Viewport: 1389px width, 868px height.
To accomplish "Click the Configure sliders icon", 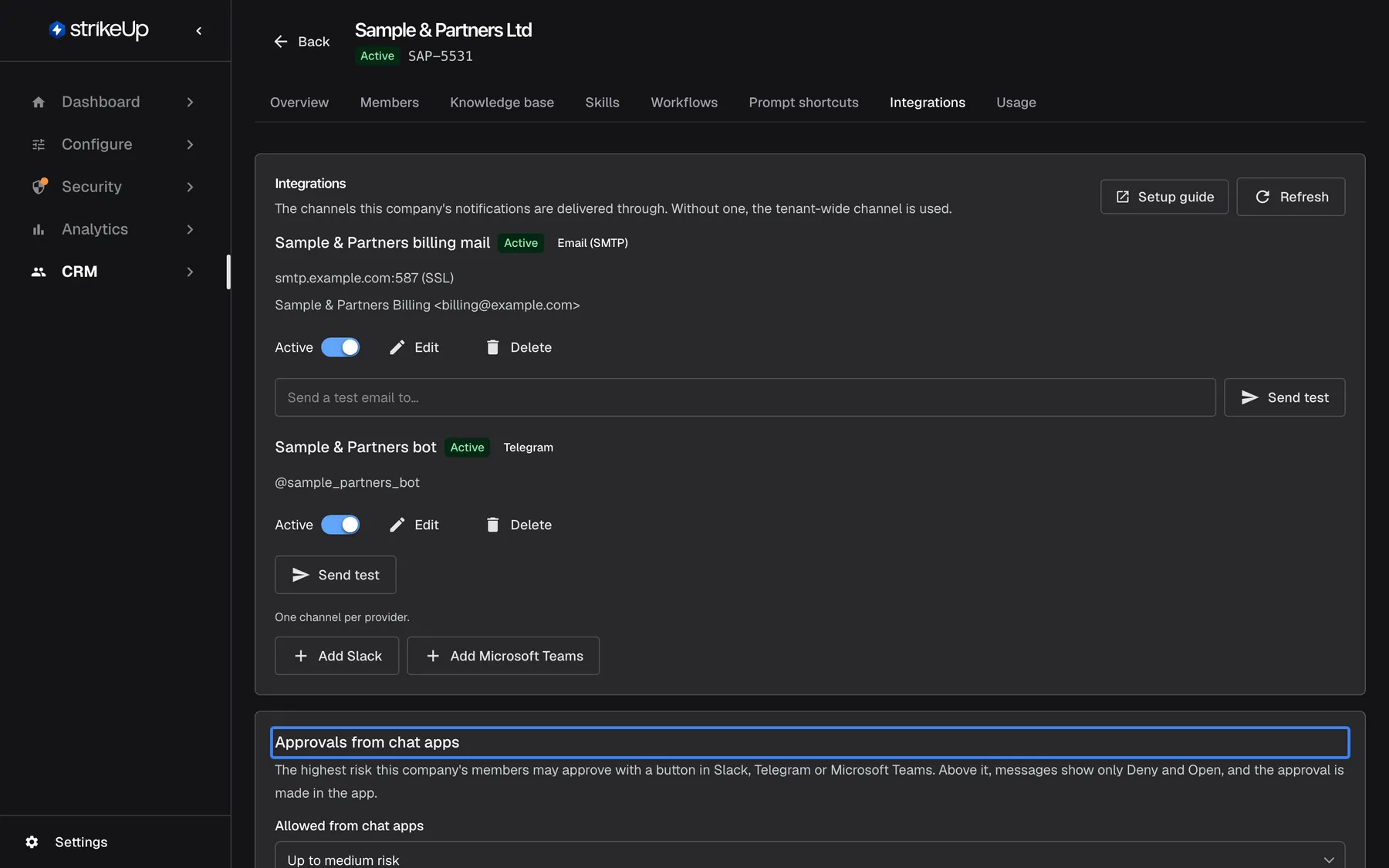I will [39, 144].
